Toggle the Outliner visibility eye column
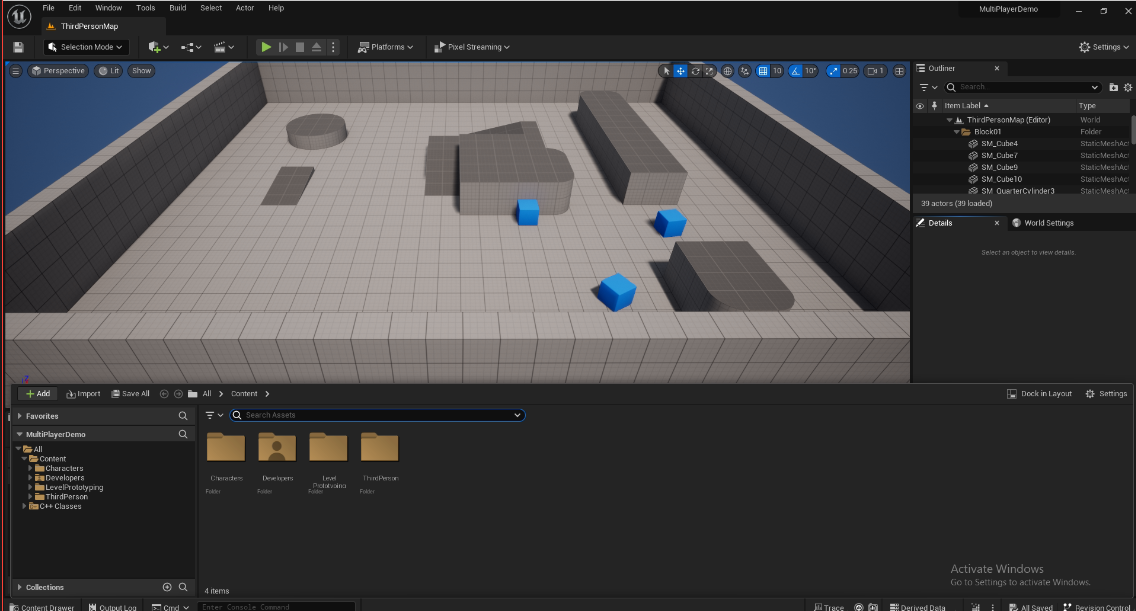Viewport: 1136px width, 611px height. coord(920,105)
